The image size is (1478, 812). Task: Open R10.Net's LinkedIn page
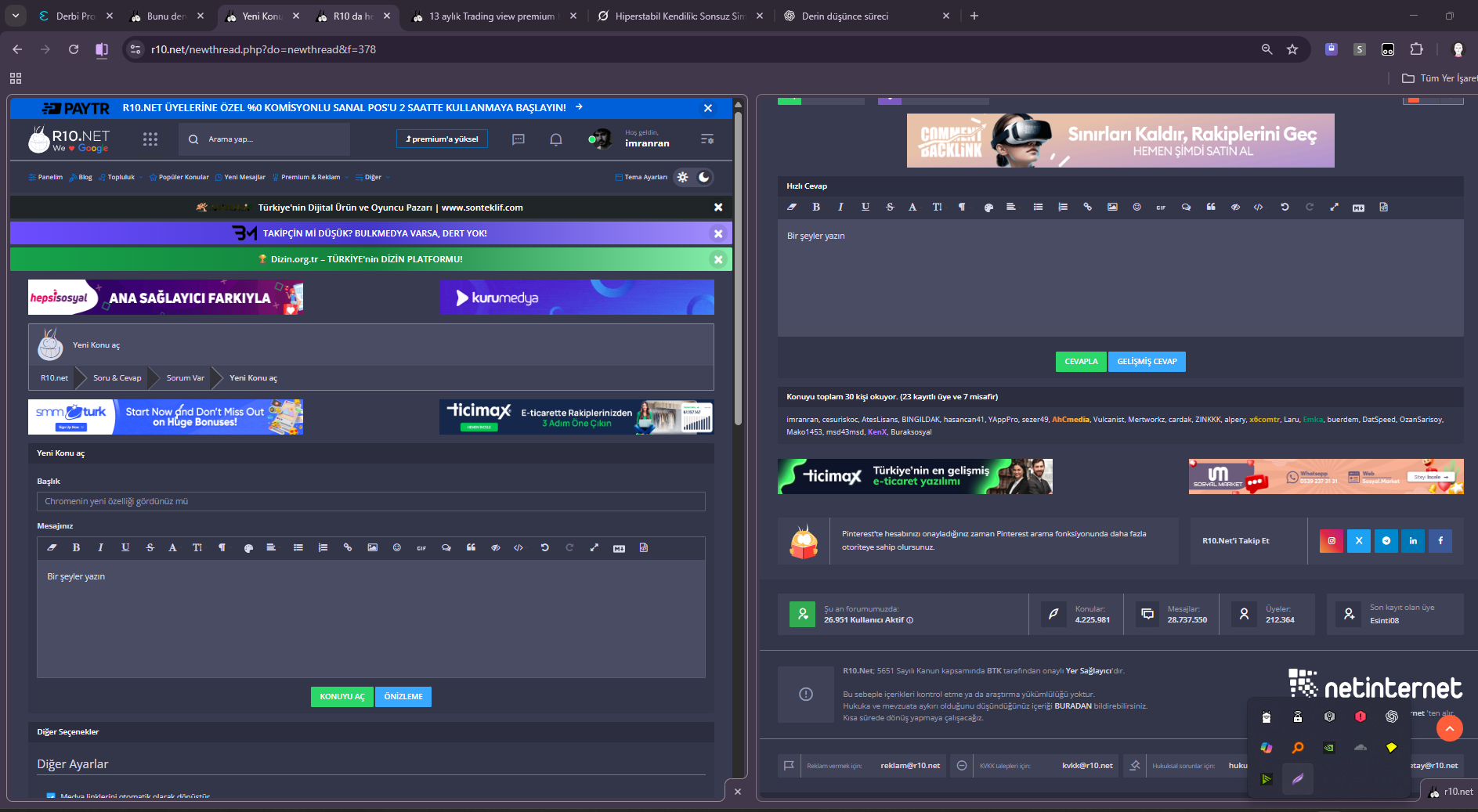1413,541
